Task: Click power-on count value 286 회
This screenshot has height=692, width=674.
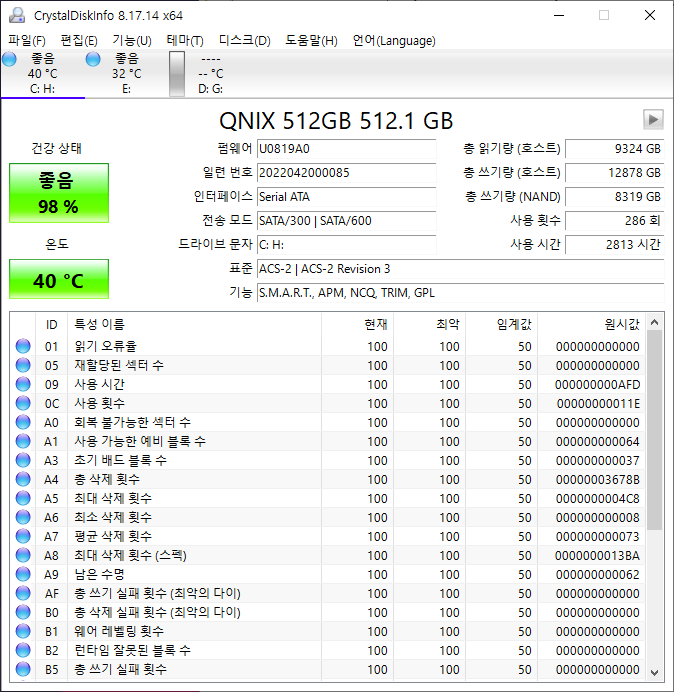Action: 614,221
